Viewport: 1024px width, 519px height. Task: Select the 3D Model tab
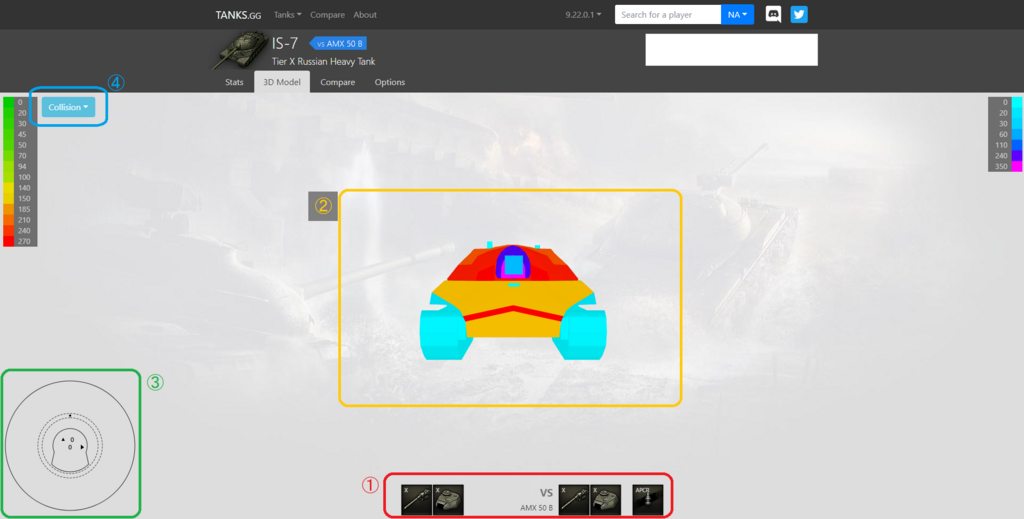coord(282,82)
